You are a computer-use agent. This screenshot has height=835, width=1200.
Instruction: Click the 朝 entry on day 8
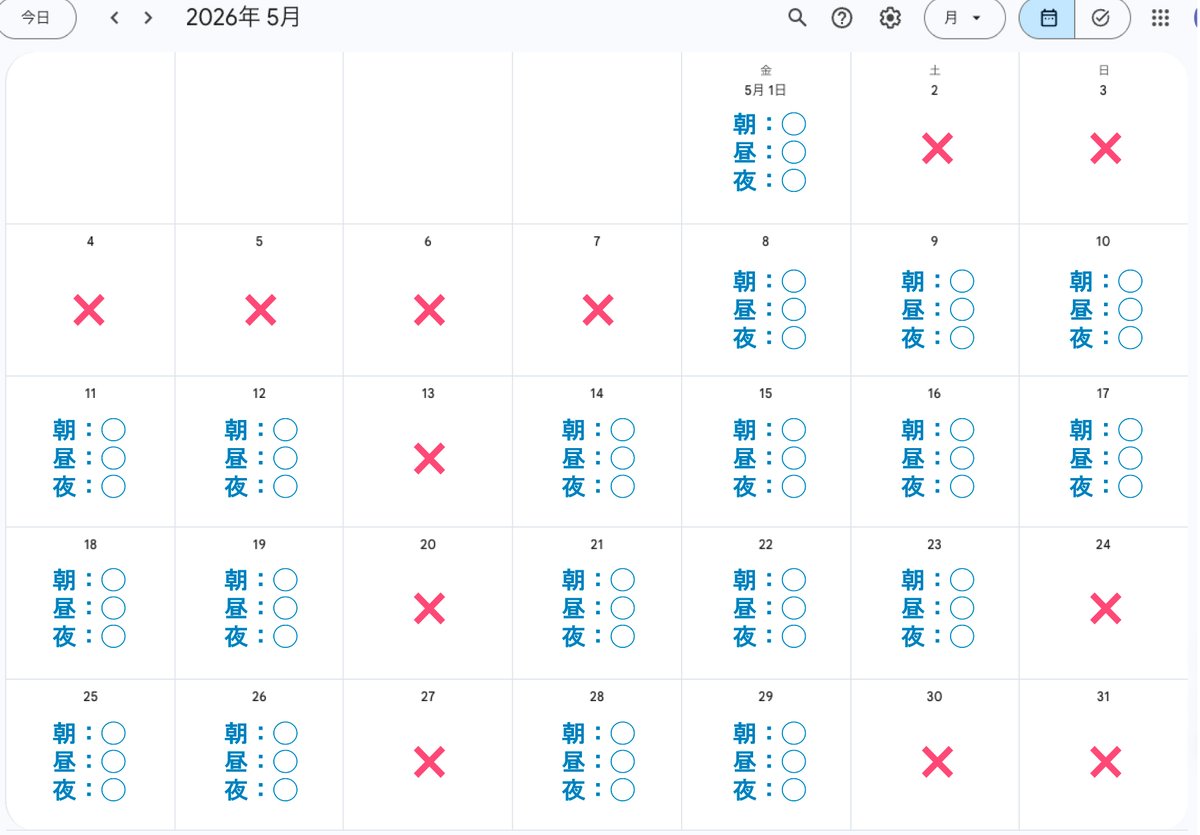tap(769, 281)
